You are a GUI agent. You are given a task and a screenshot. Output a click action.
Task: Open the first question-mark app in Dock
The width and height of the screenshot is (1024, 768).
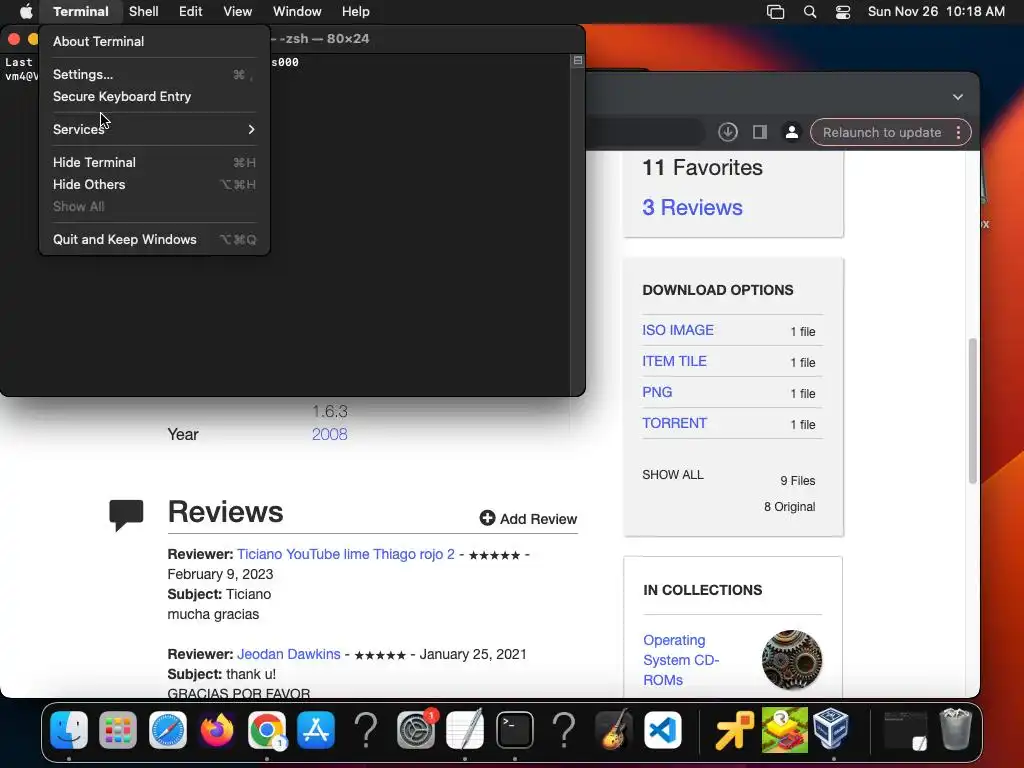(x=366, y=729)
